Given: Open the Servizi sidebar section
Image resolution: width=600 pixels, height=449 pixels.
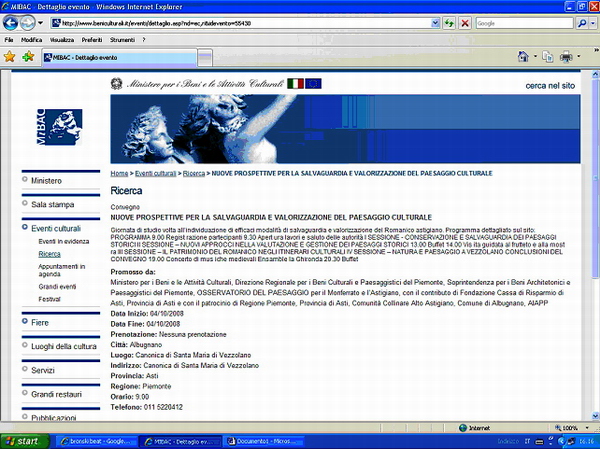Looking at the screenshot, I should click(x=43, y=370).
